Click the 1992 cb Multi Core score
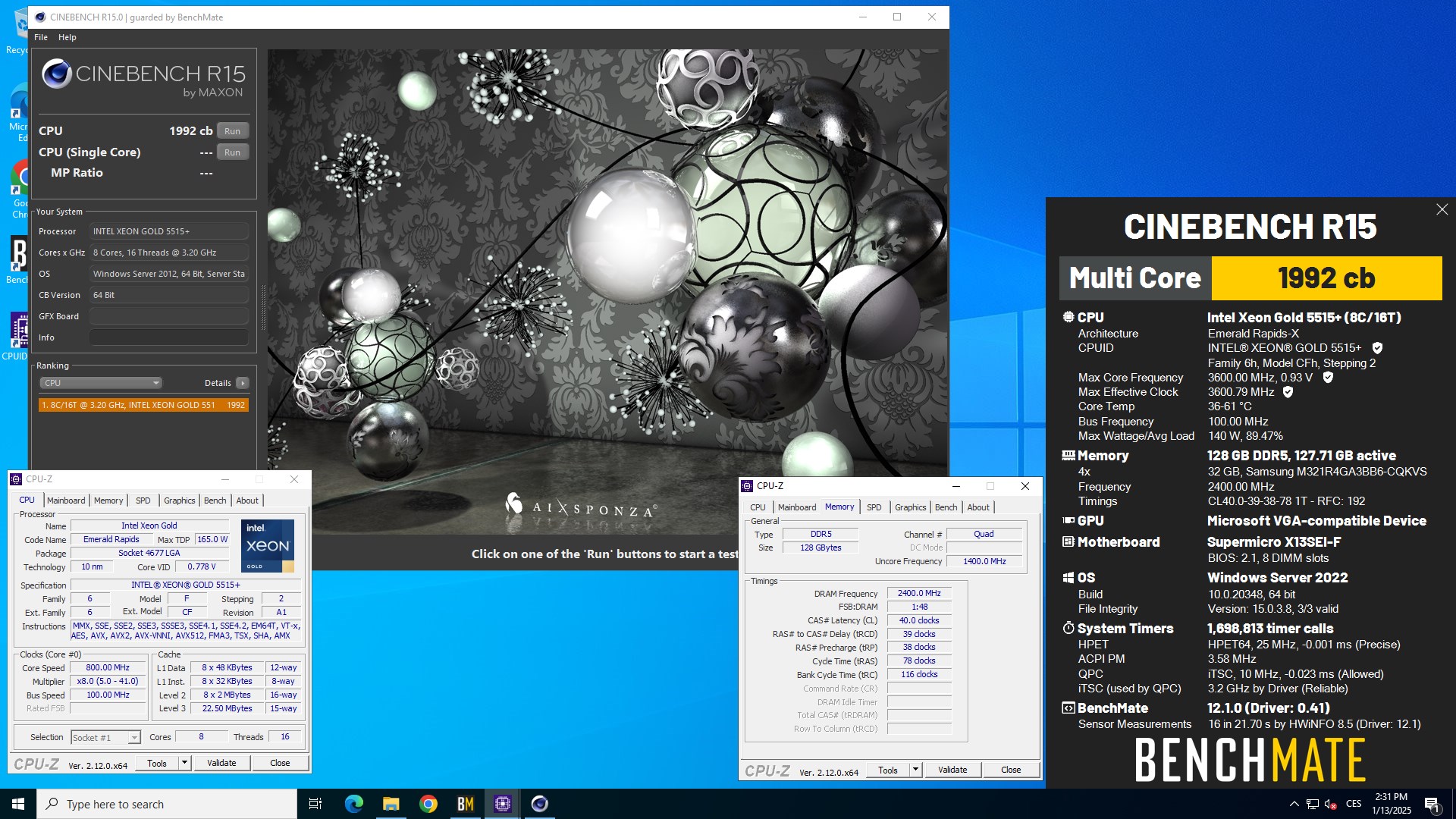This screenshot has height=819, width=1456. [1326, 278]
